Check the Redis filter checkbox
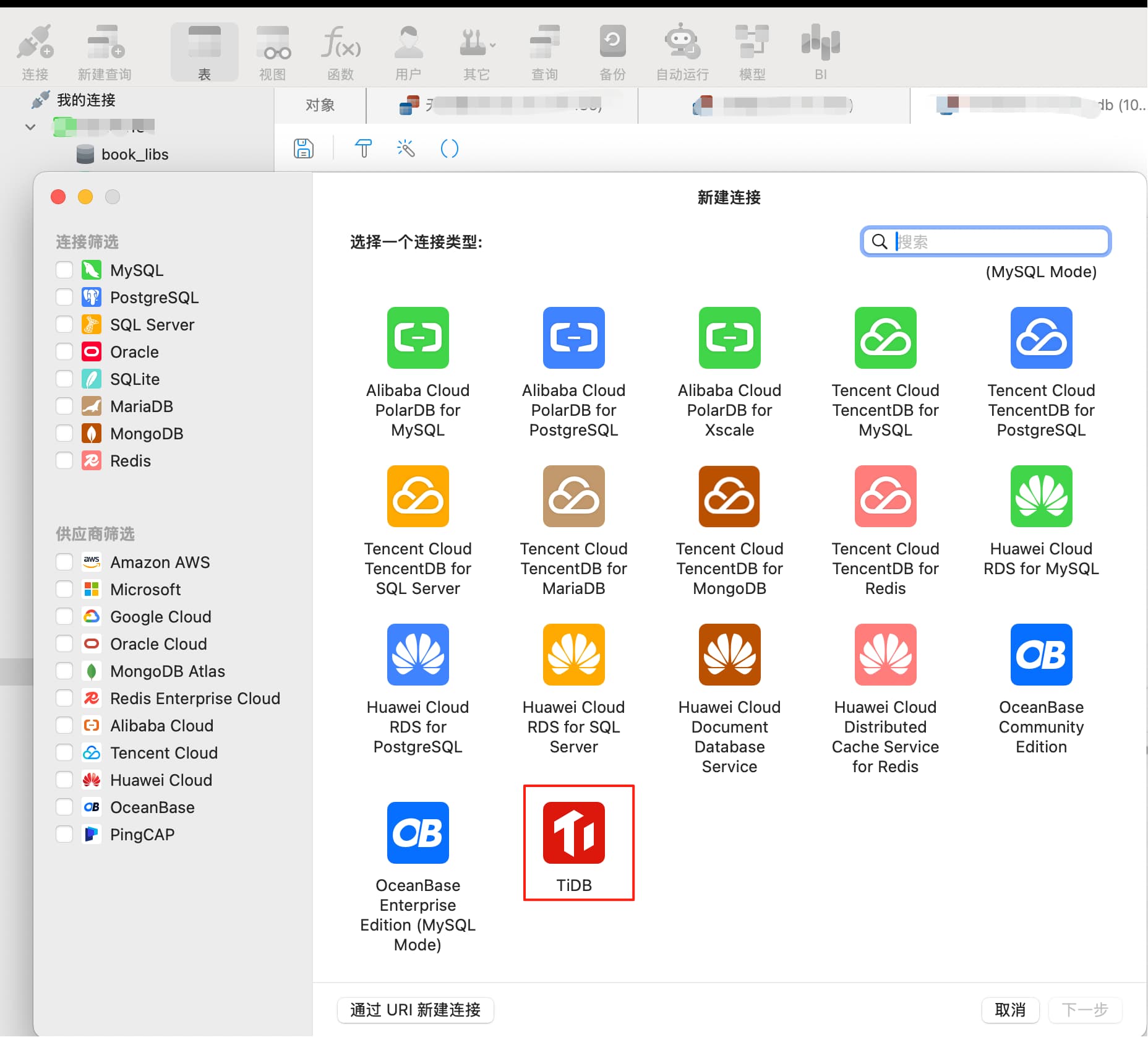The height and width of the screenshot is (1037, 1148). point(64,460)
